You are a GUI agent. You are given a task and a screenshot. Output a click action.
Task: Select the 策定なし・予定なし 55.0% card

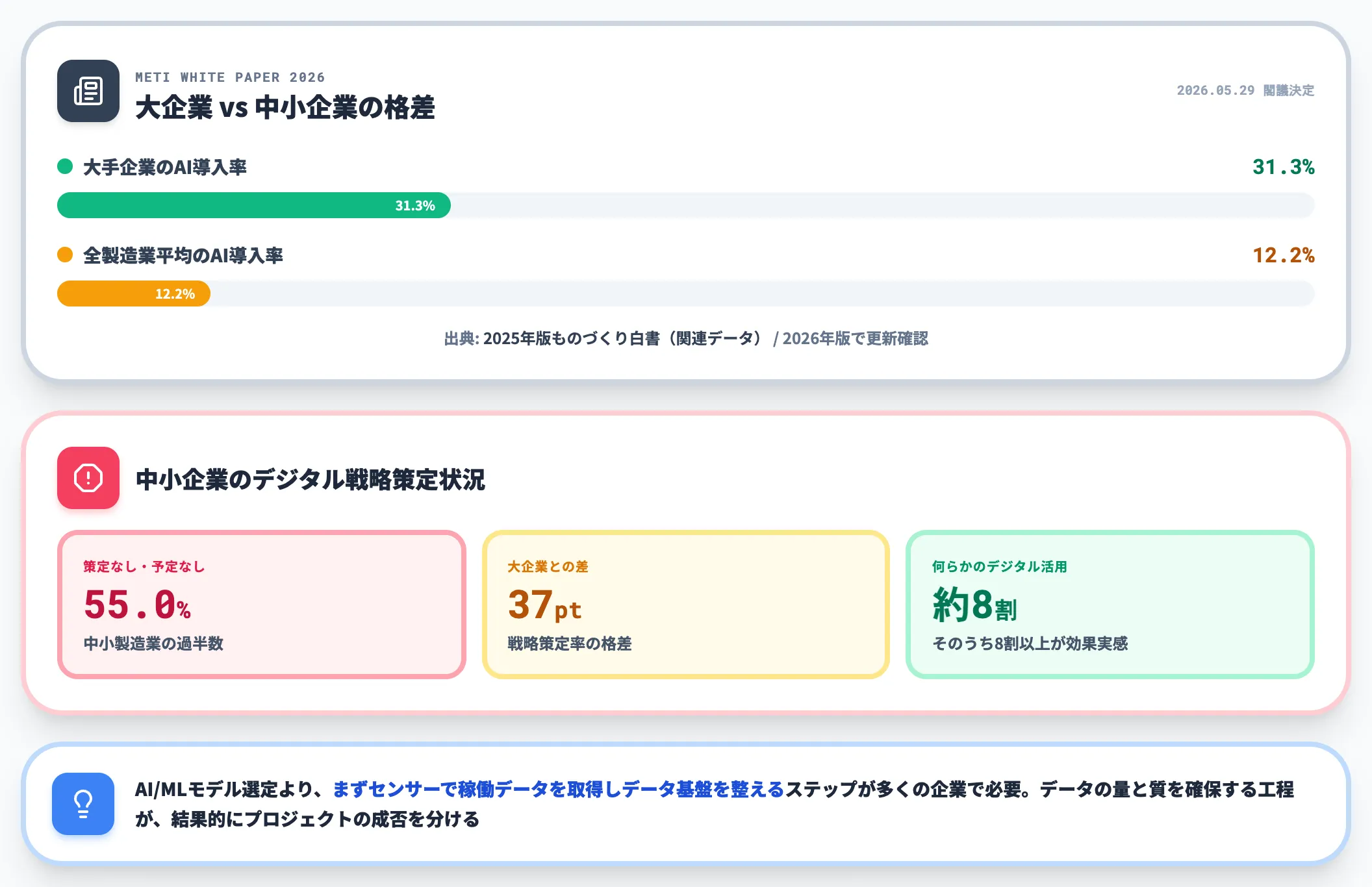262,605
